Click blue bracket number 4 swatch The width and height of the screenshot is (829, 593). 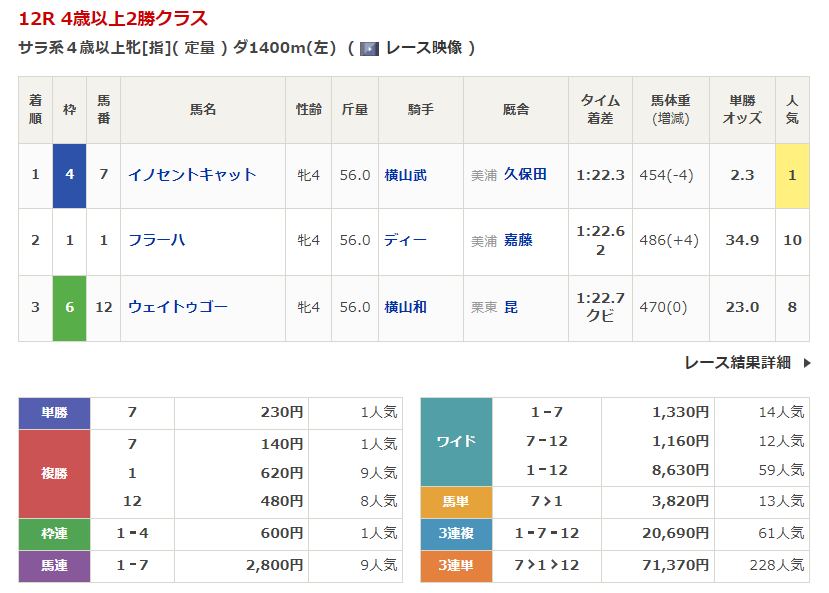(x=69, y=175)
